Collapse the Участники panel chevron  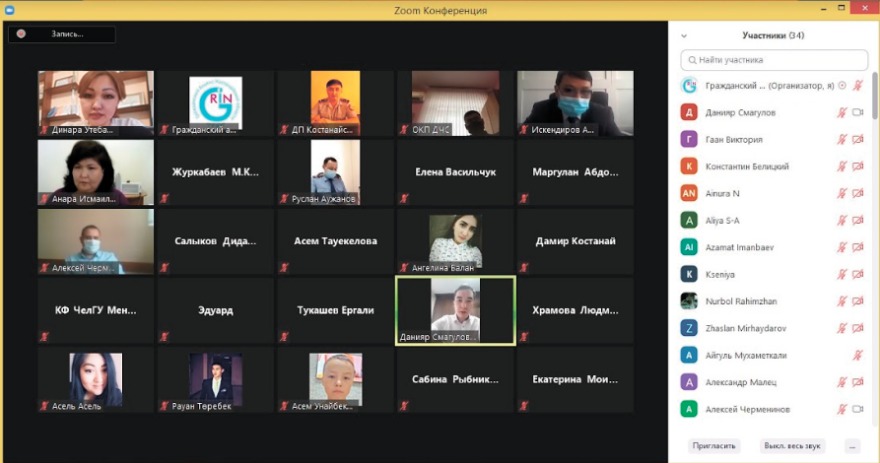684,36
